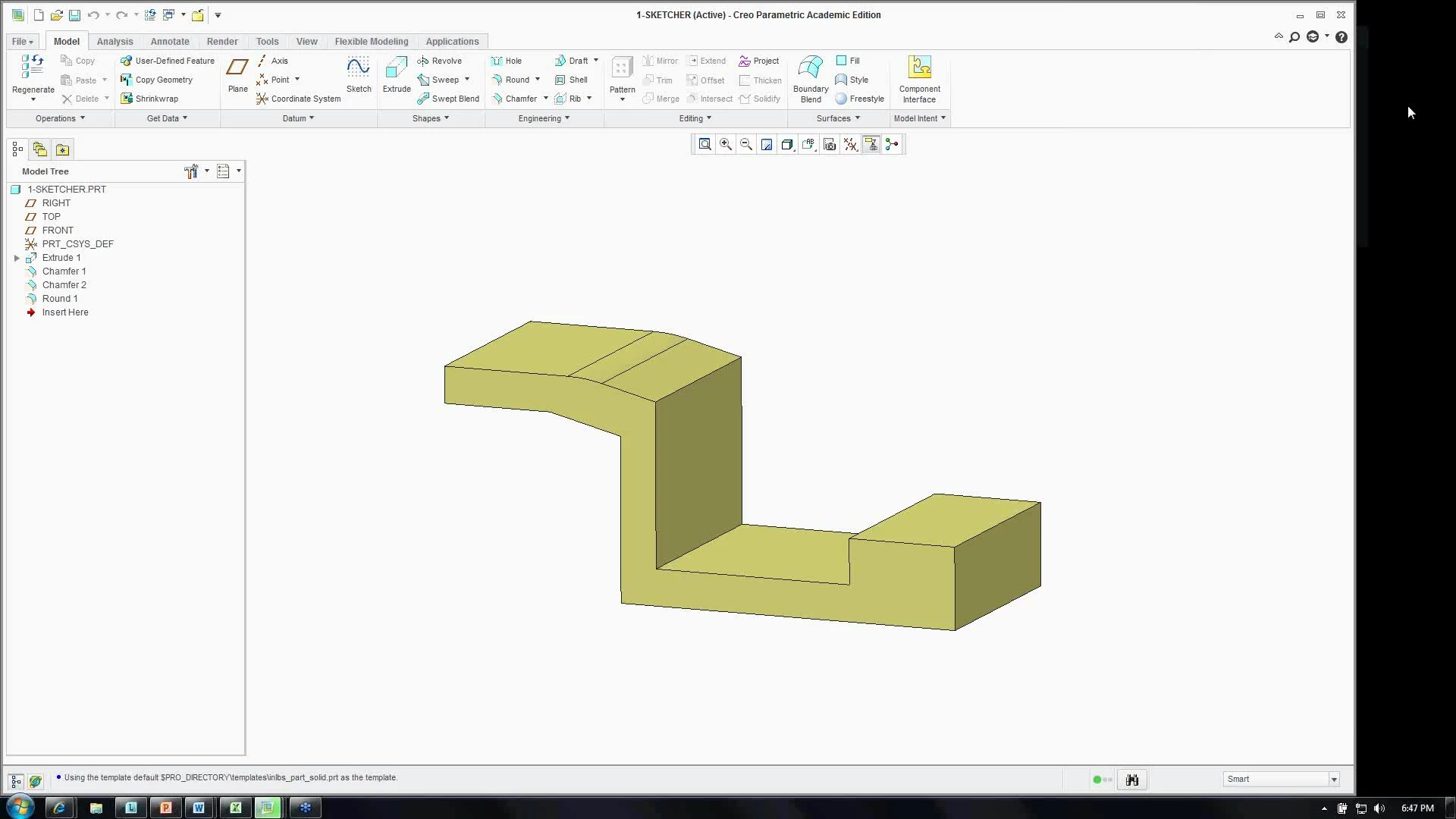
Task: Click the Refit zoom icon
Action: tap(704, 144)
